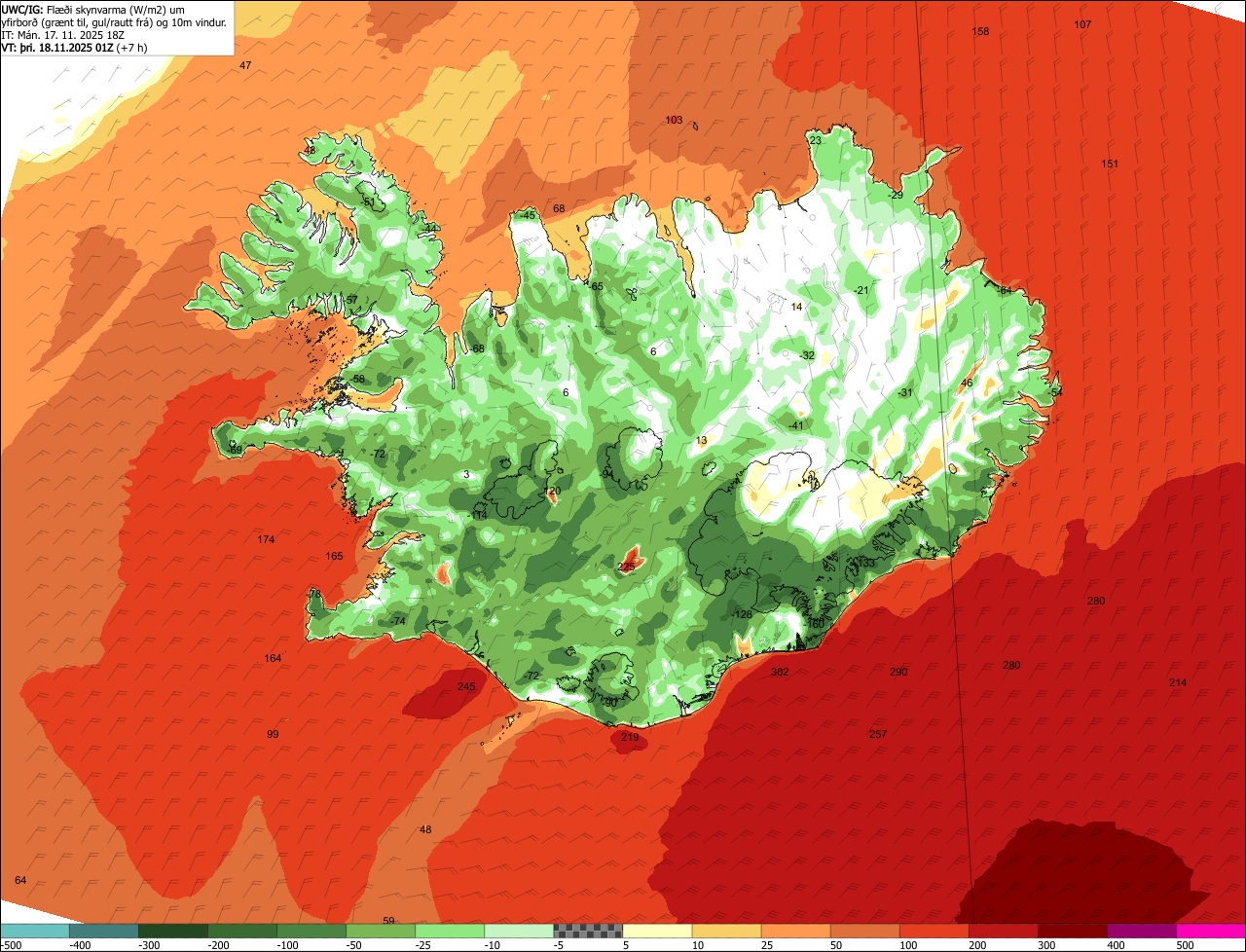Click the map value '-133' near the southeast coast
This screenshot has height=952, width=1246.
[x=864, y=563]
